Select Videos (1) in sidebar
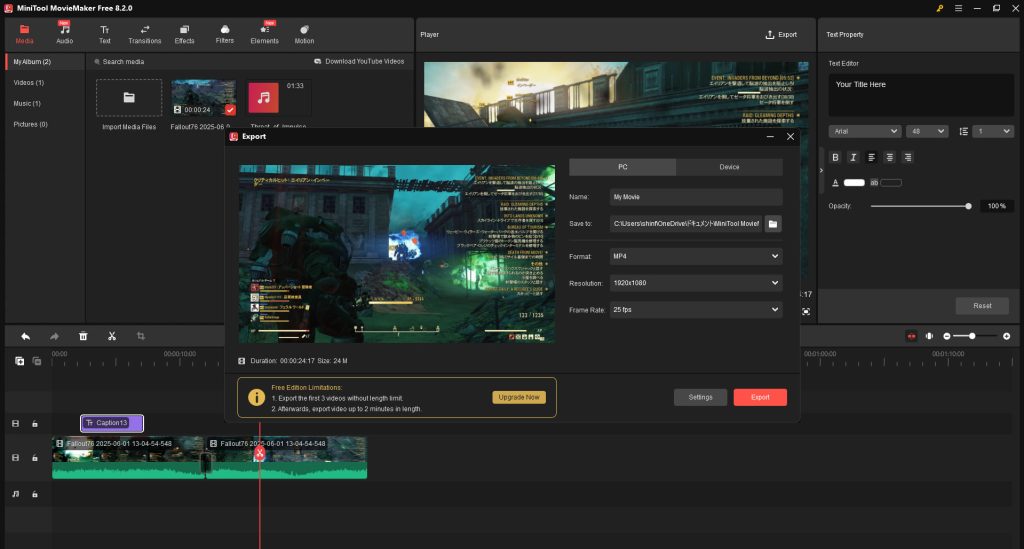This screenshot has height=549, width=1024. coord(29,83)
